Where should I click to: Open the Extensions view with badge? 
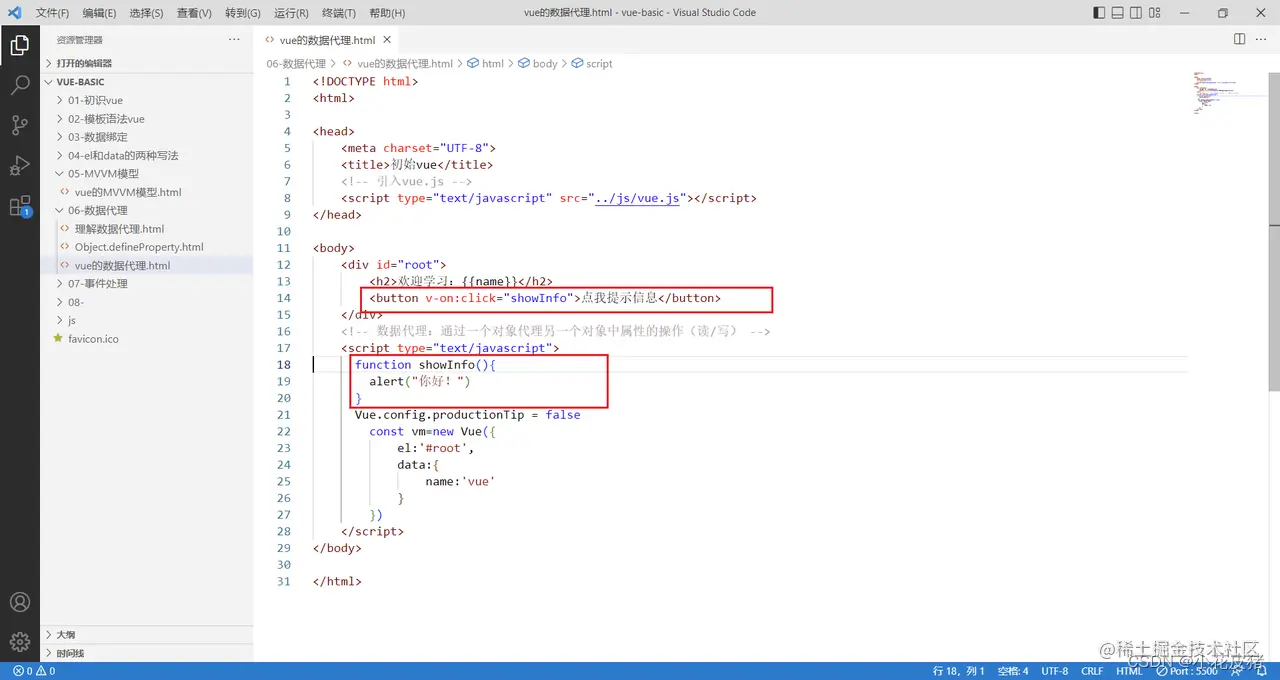[19, 206]
